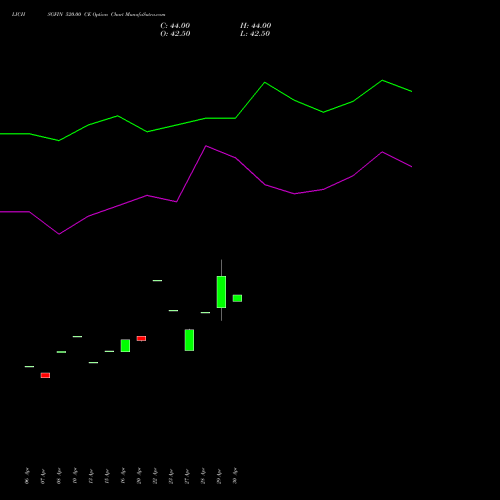Click the open value "O: 42.50"
This screenshot has height=500, width=500.
(x=175, y=34)
